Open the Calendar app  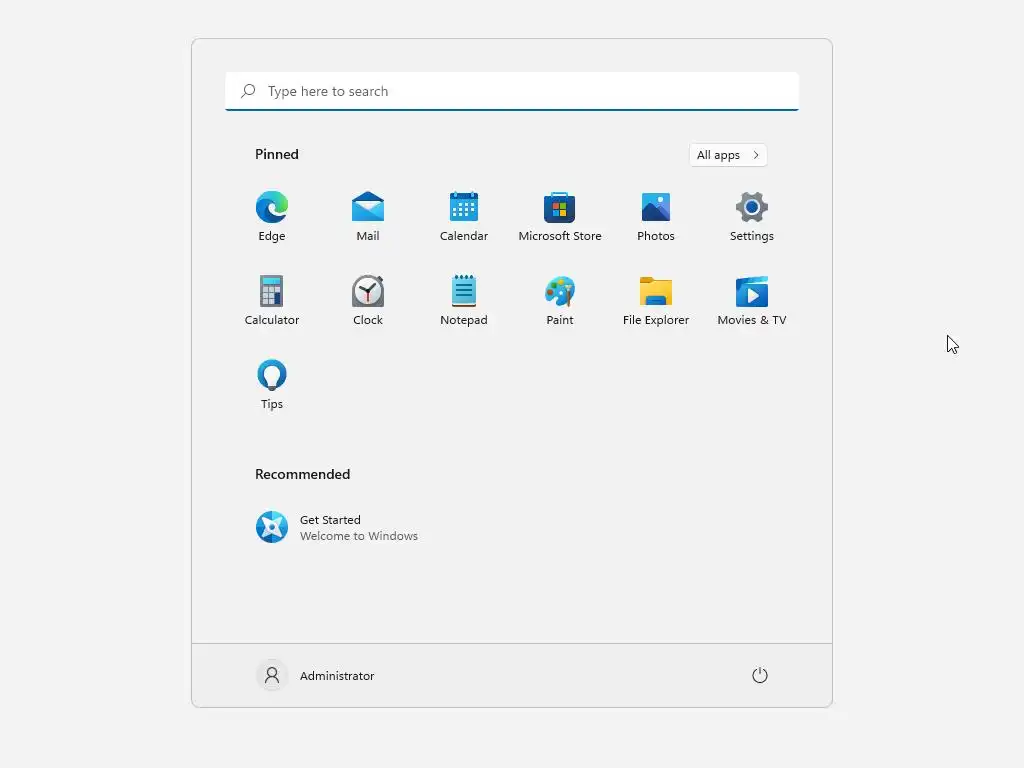pos(464,217)
